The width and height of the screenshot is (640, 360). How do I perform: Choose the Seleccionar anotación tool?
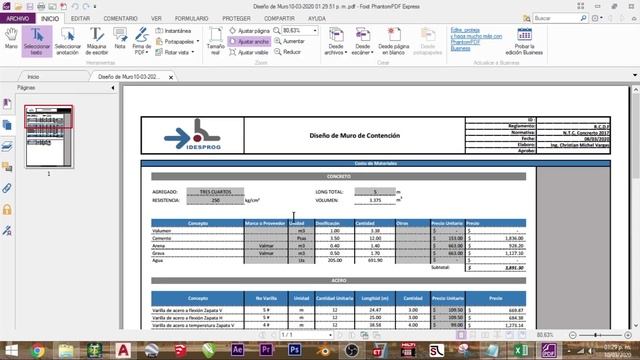[67, 41]
